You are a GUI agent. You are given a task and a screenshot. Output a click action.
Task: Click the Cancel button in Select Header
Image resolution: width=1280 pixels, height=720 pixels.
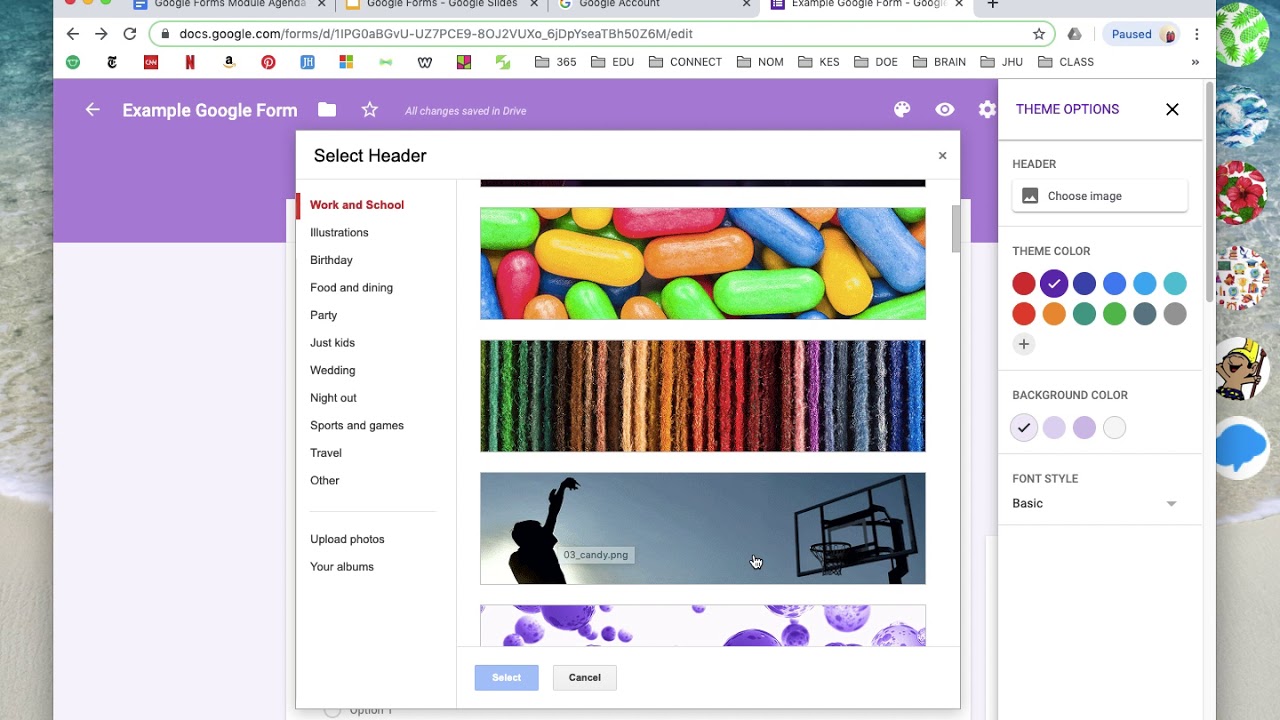click(585, 678)
